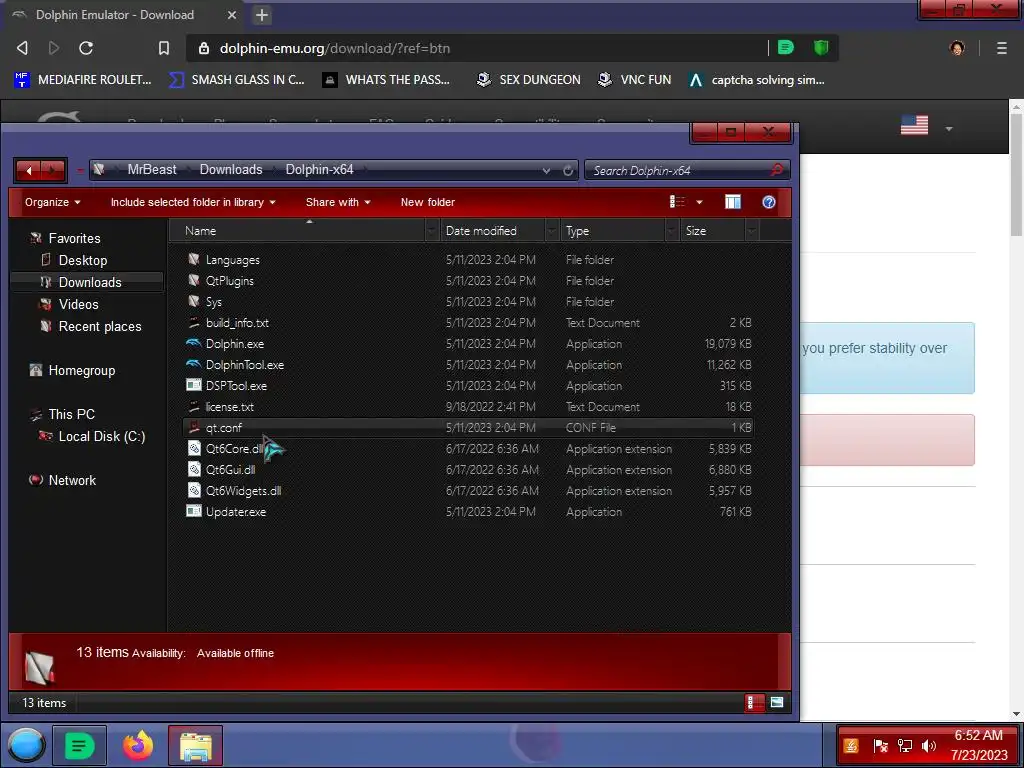
Task: Select Updater.exe file
Action: pyautogui.click(x=235, y=512)
